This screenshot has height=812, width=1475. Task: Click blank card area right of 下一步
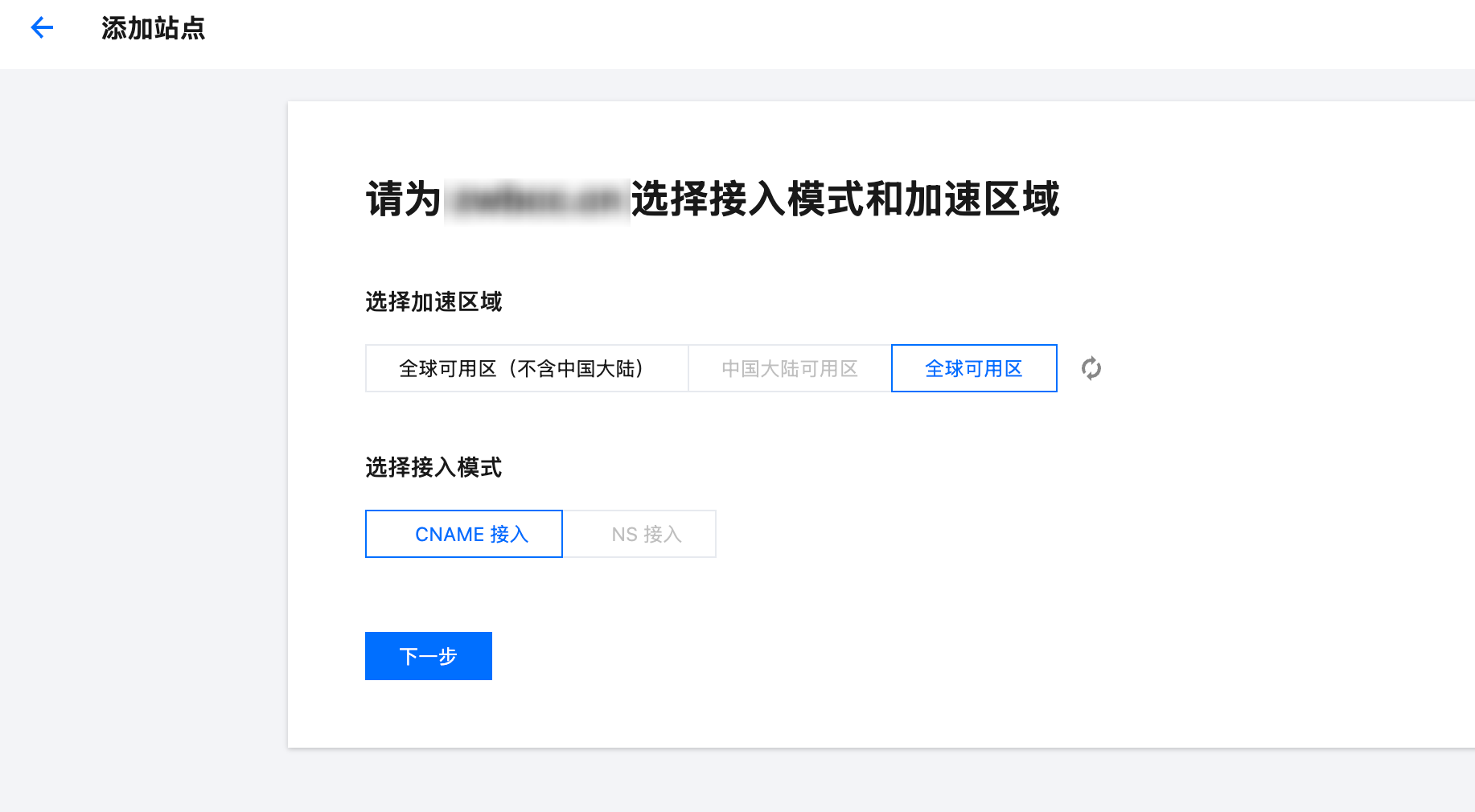click(x=804, y=656)
